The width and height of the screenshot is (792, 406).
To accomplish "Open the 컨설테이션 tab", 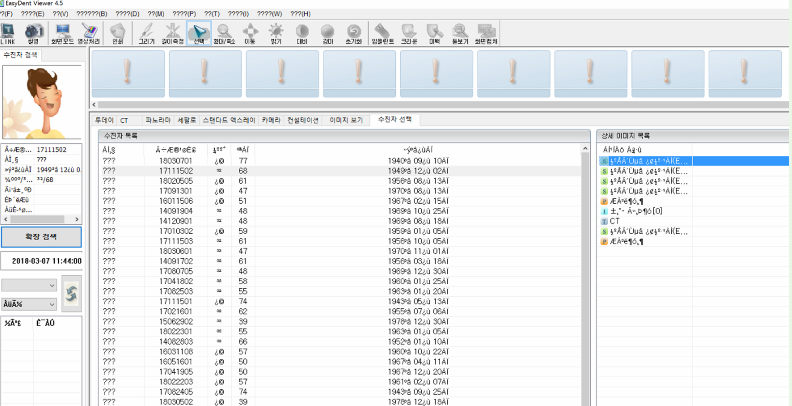I will [303, 120].
